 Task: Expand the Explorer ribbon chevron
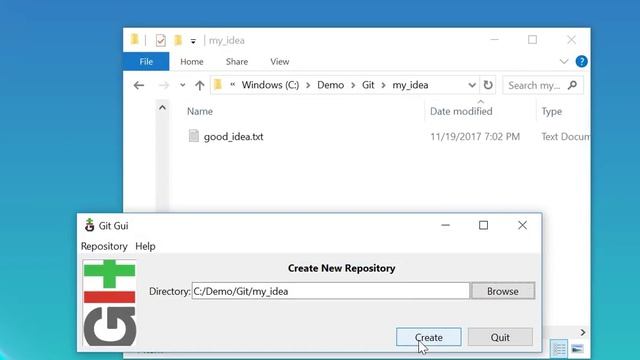(564, 62)
